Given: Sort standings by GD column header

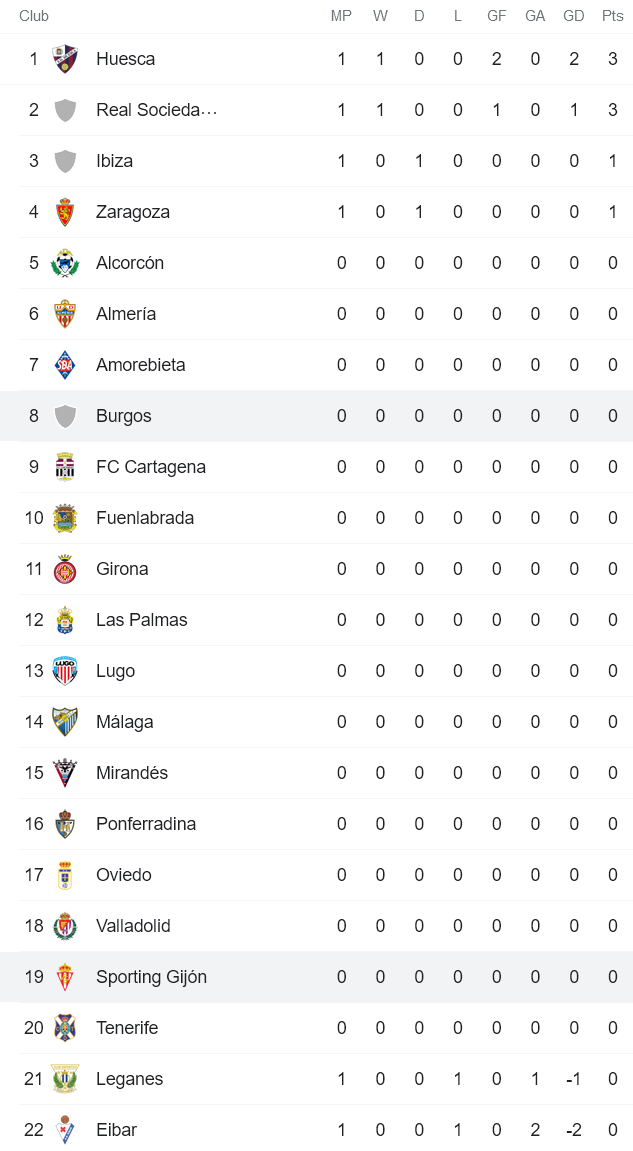Looking at the screenshot, I should [x=573, y=16].
